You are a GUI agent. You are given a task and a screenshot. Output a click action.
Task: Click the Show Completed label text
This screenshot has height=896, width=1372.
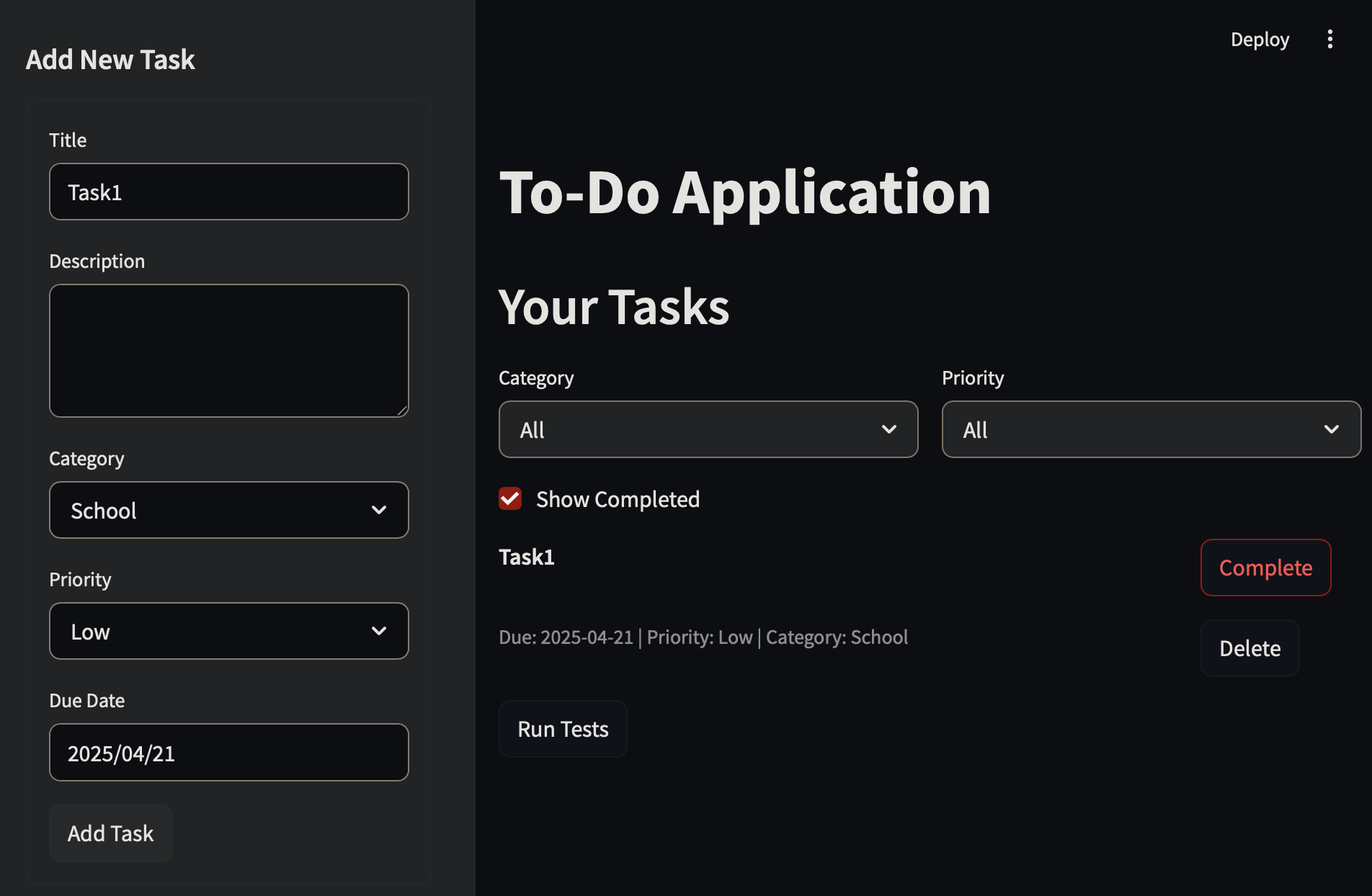coord(618,499)
